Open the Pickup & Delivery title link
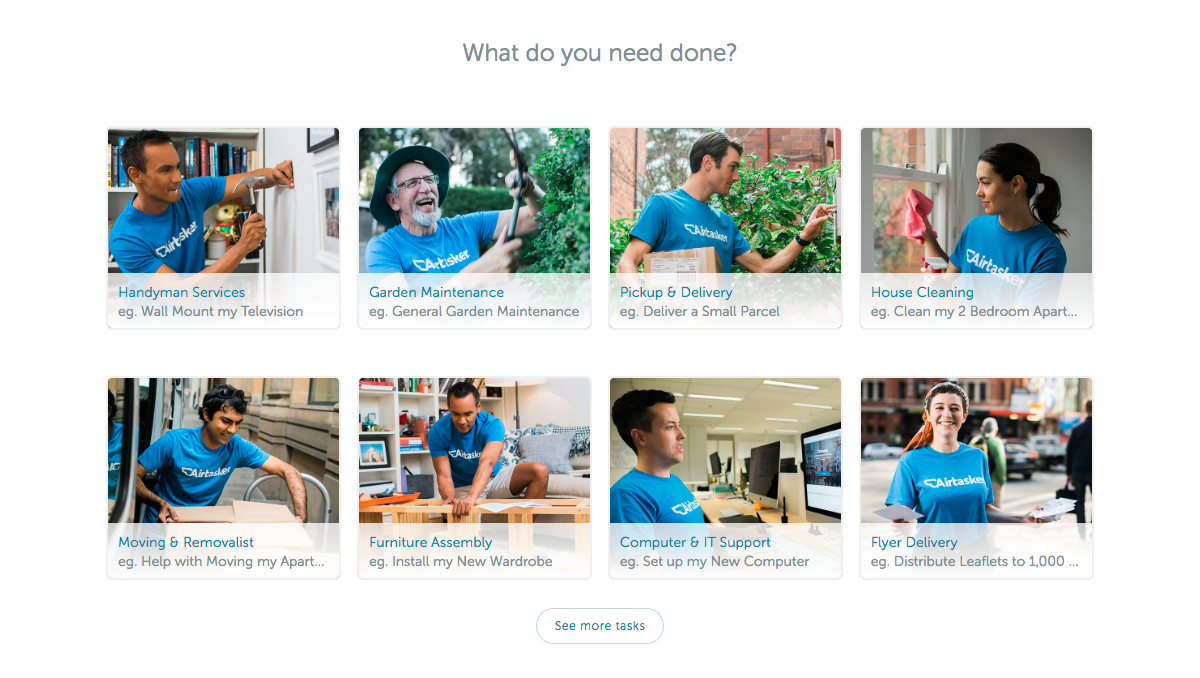The image size is (1200, 678). (x=676, y=292)
